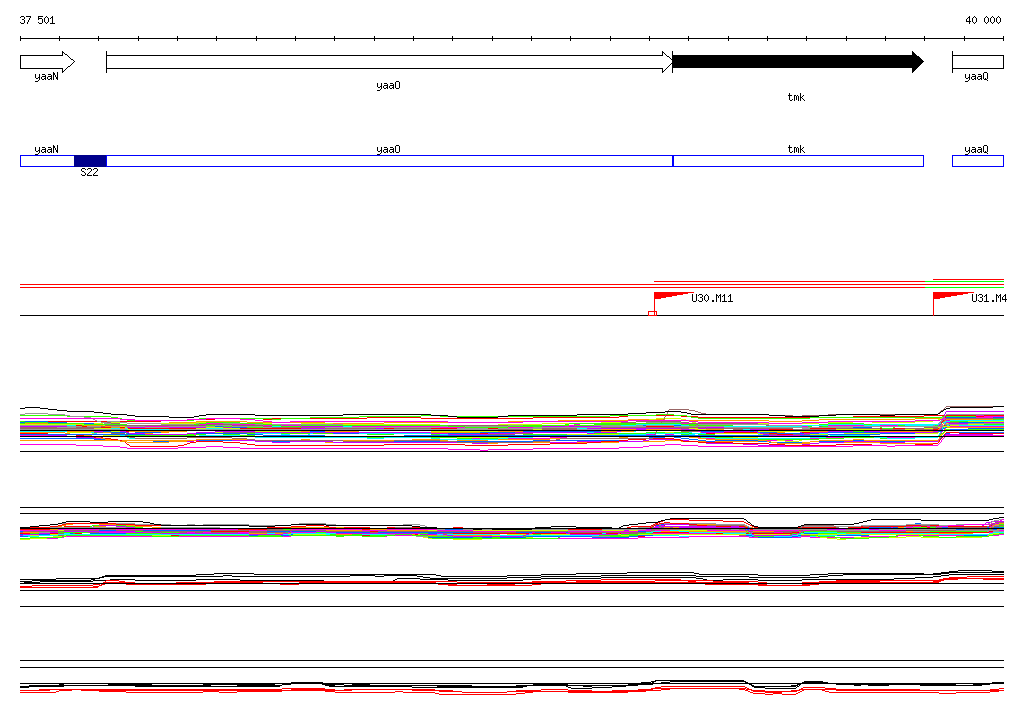The image size is (1024, 714).
Task: Click the black tmk gene arrow
Action: pyautogui.click(x=798, y=62)
